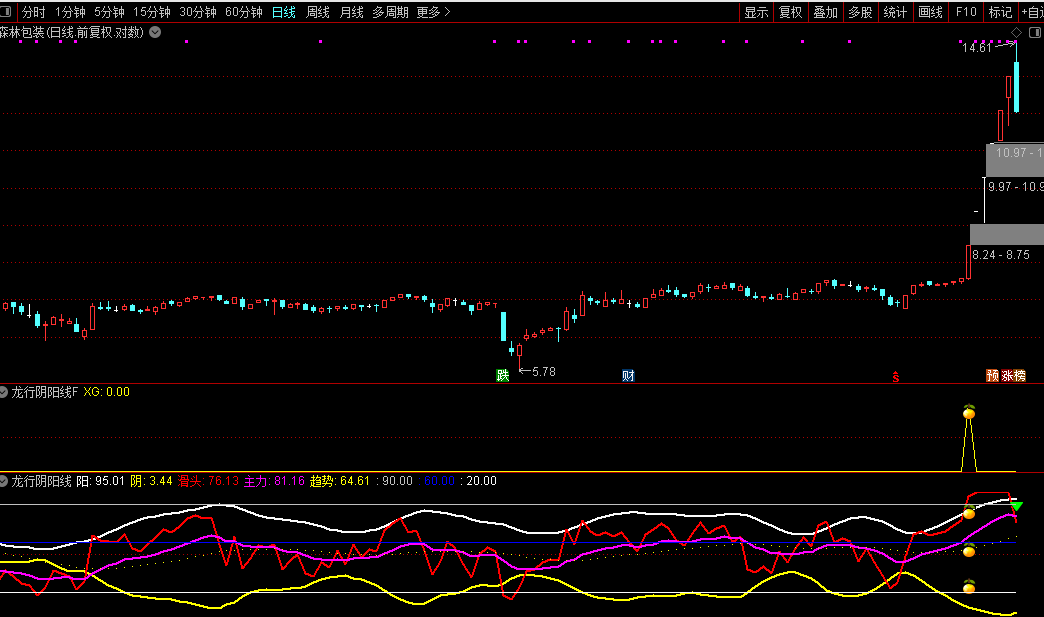This screenshot has width=1044, height=617.
Task: Click the panel toggle icon left of 分时
Action: 7,12
